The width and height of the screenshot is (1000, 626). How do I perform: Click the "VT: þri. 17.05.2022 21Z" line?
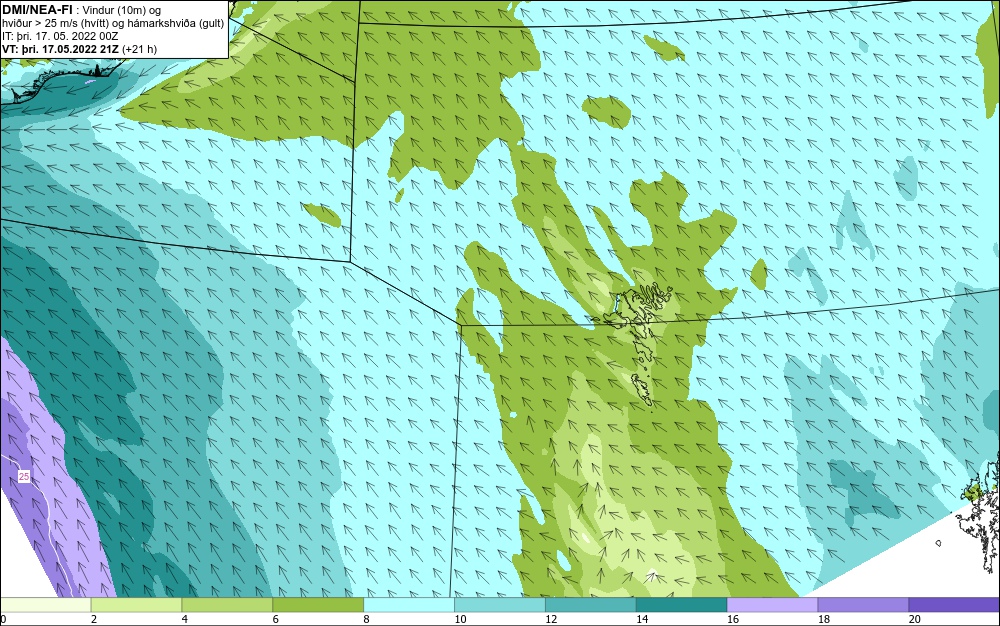pyautogui.click(x=60, y=49)
